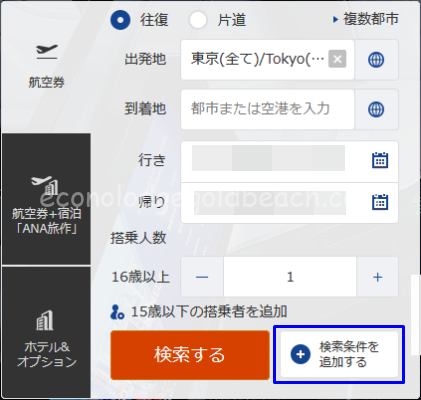Click the child passenger icon
Screen dimensions: 421x400
click(117, 312)
